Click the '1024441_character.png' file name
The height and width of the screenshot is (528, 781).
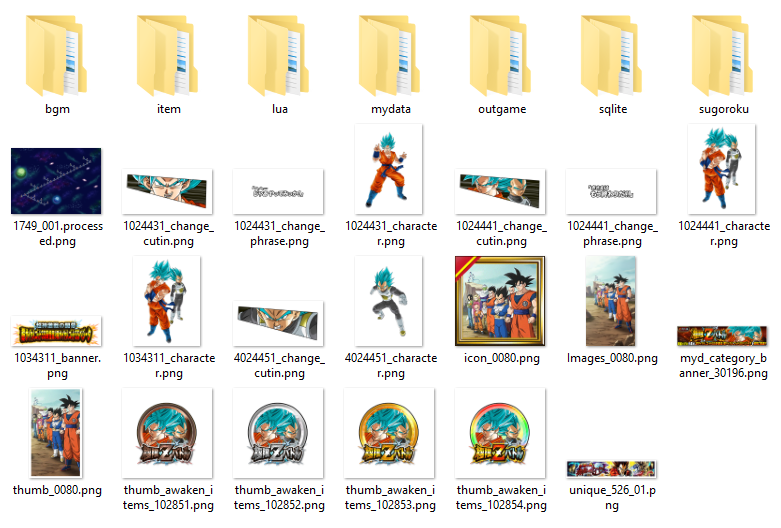[724, 234]
